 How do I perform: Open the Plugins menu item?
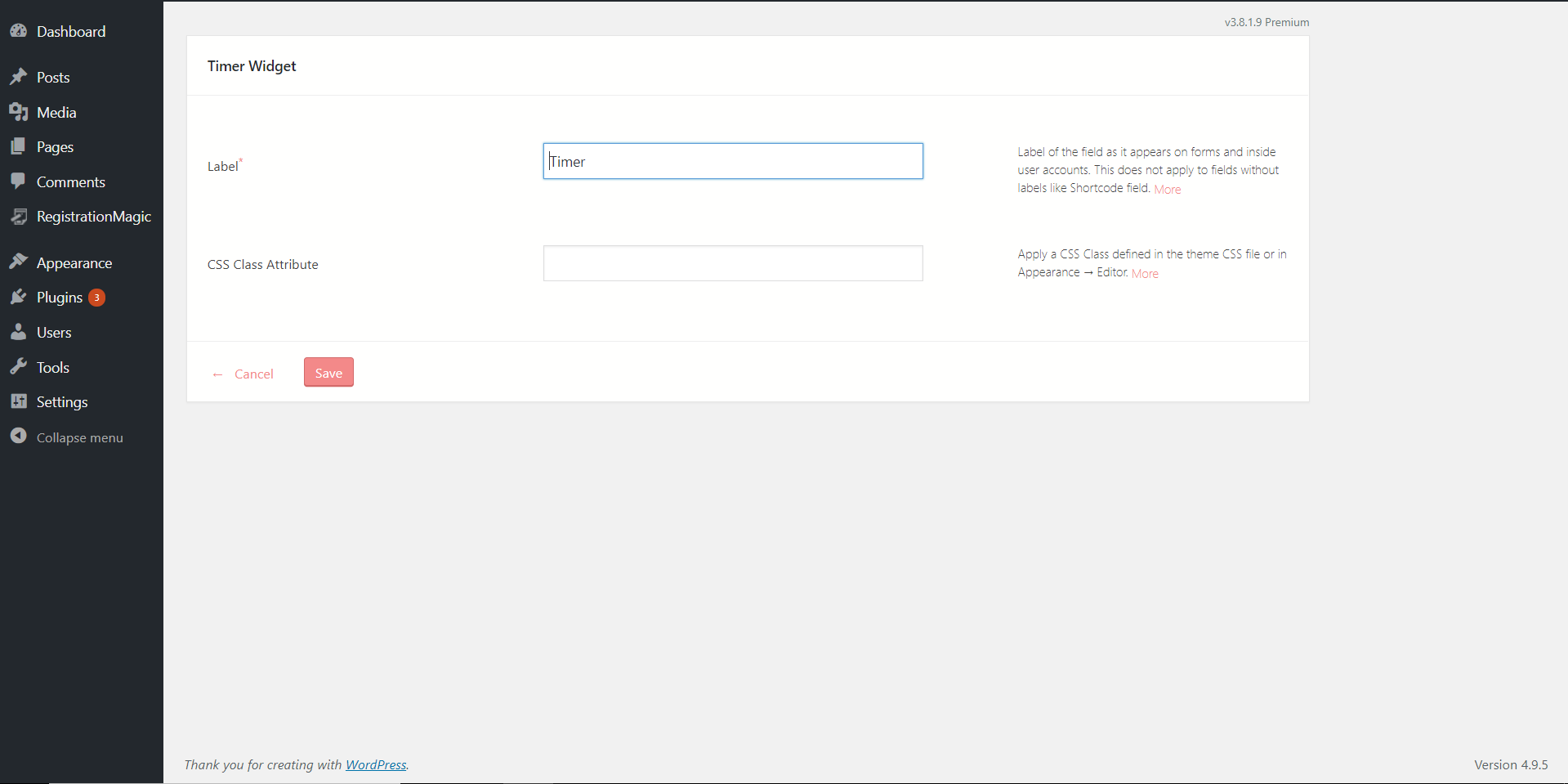click(x=60, y=298)
